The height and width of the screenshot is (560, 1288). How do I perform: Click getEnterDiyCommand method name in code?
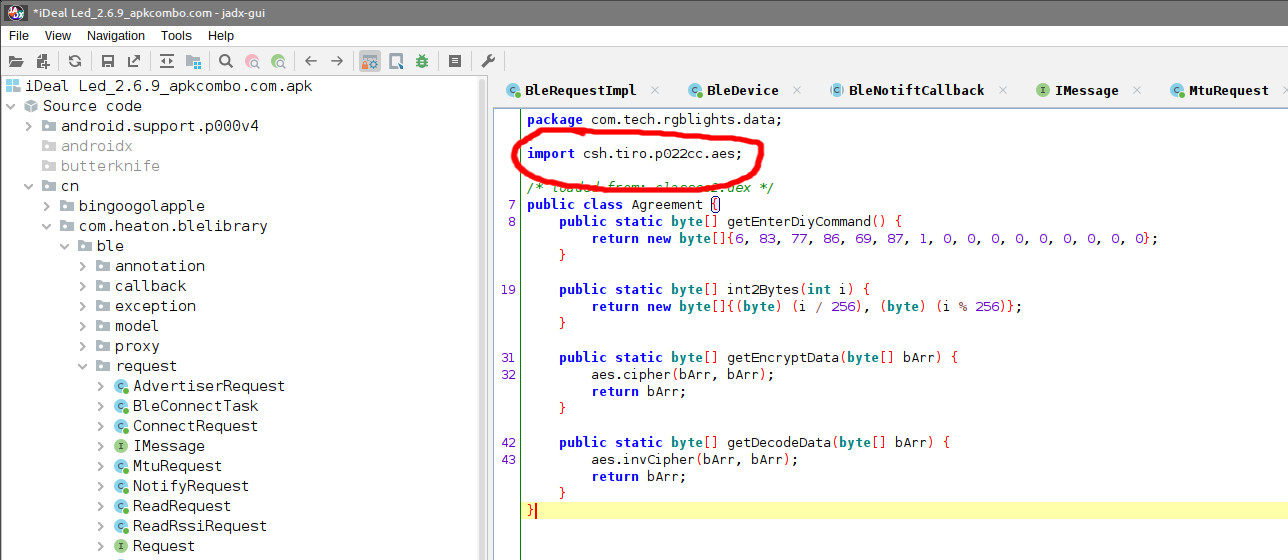[799, 221]
